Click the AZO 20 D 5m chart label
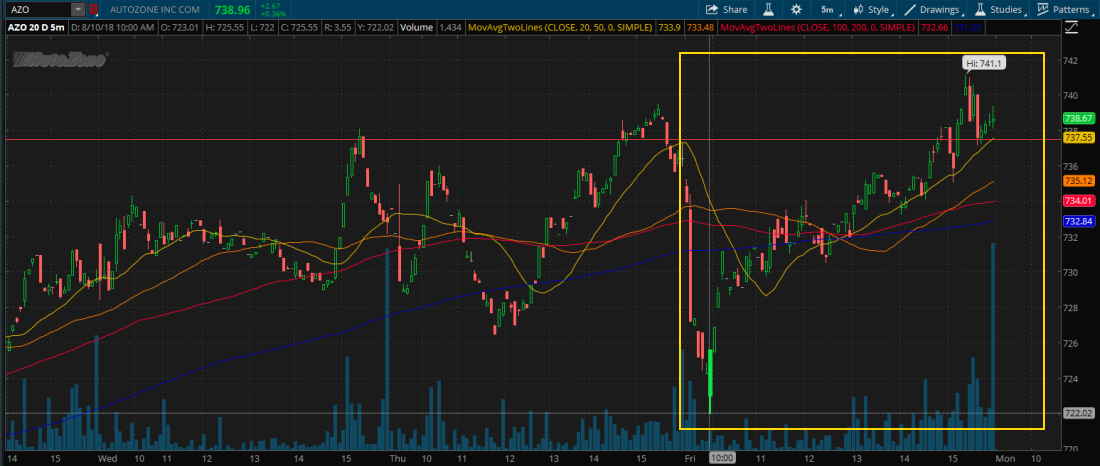 click(34, 28)
